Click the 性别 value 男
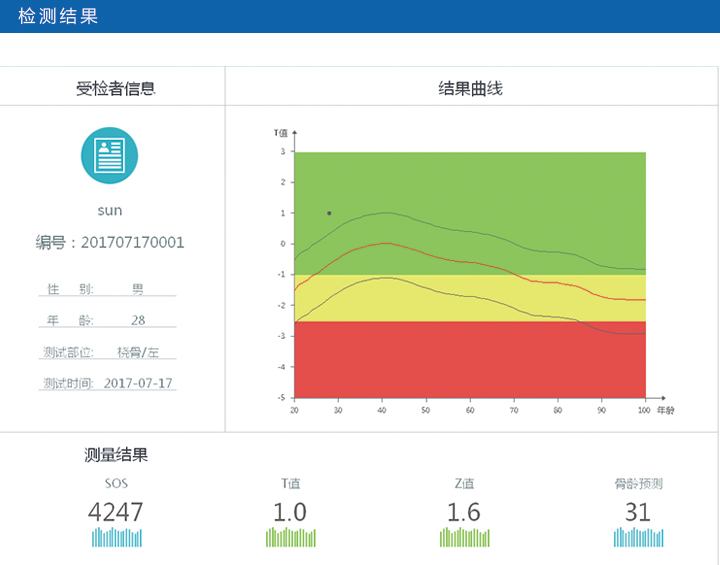The width and height of the screenshot is (720, 565). pyautogui.click(x=138, y=289)
